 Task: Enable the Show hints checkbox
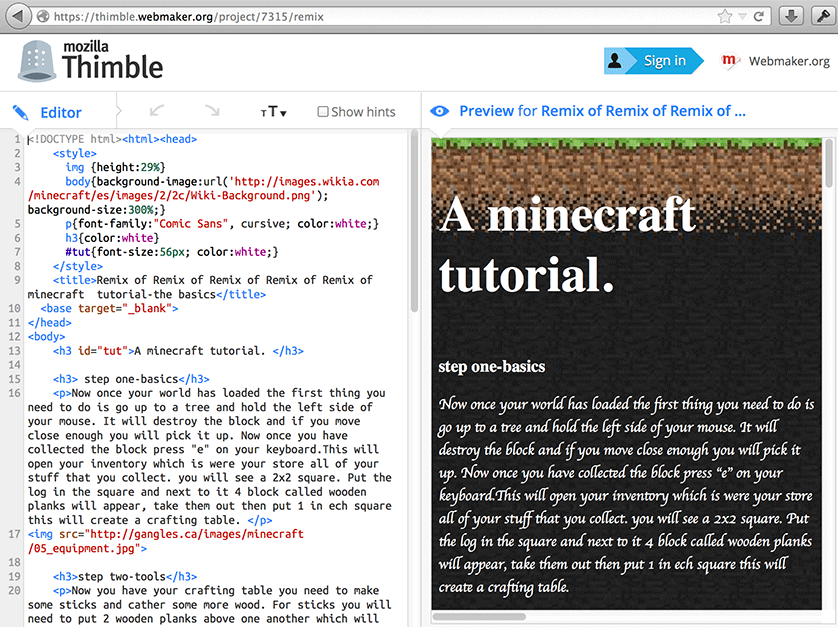[323, 112]
